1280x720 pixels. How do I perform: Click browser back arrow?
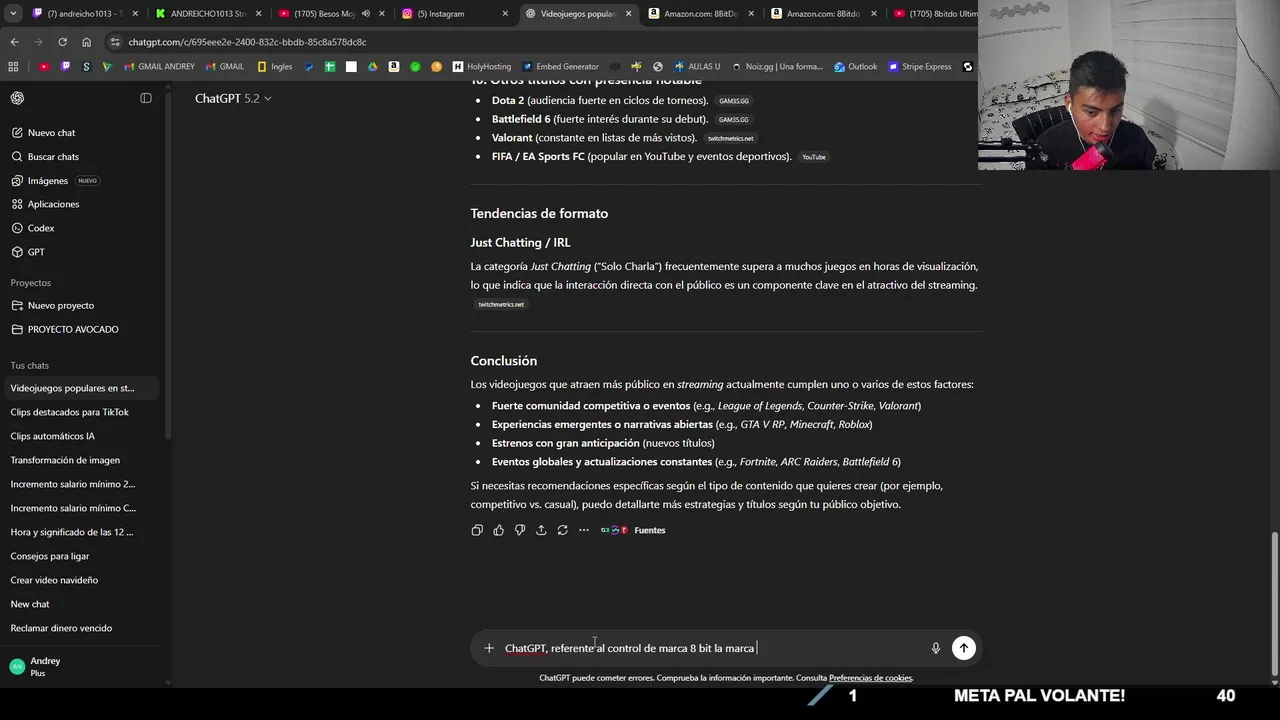[x=14, y=42]
